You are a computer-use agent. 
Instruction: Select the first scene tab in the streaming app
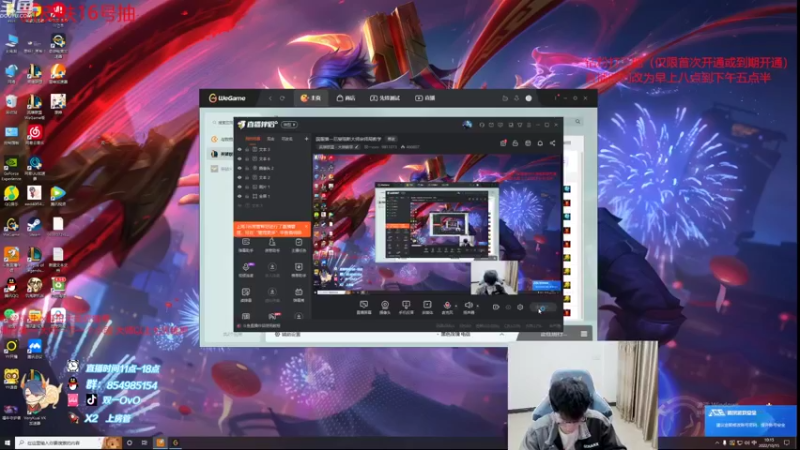pos(253,139)
